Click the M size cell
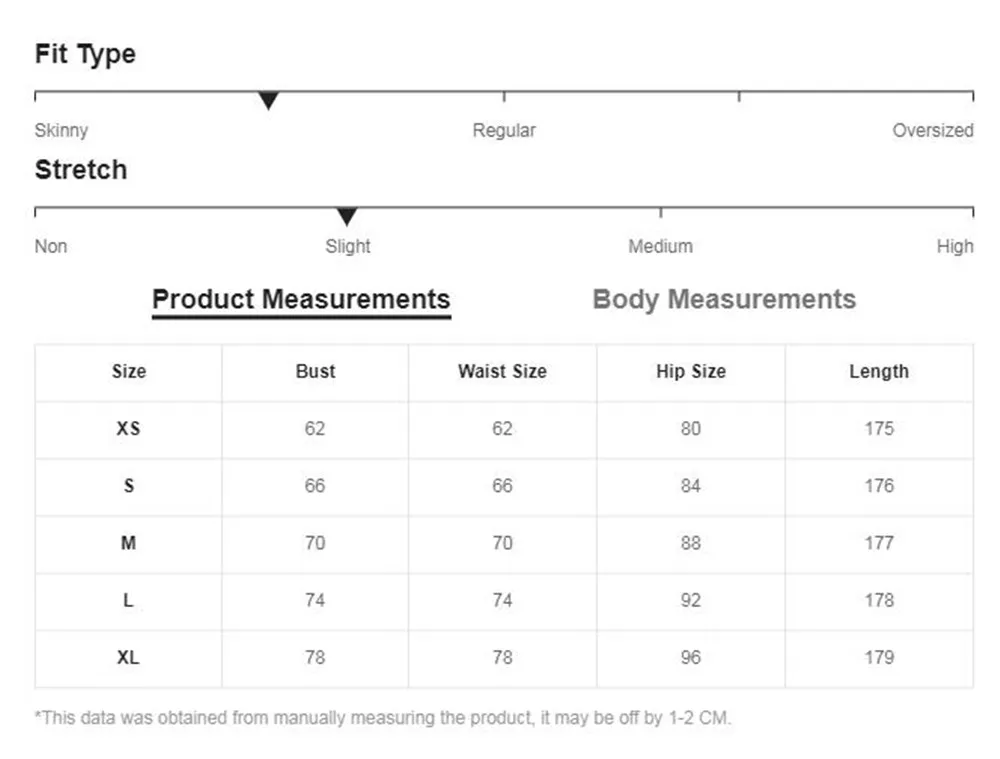Screen dimensions: 1000x759 click(x=128, y=543)
